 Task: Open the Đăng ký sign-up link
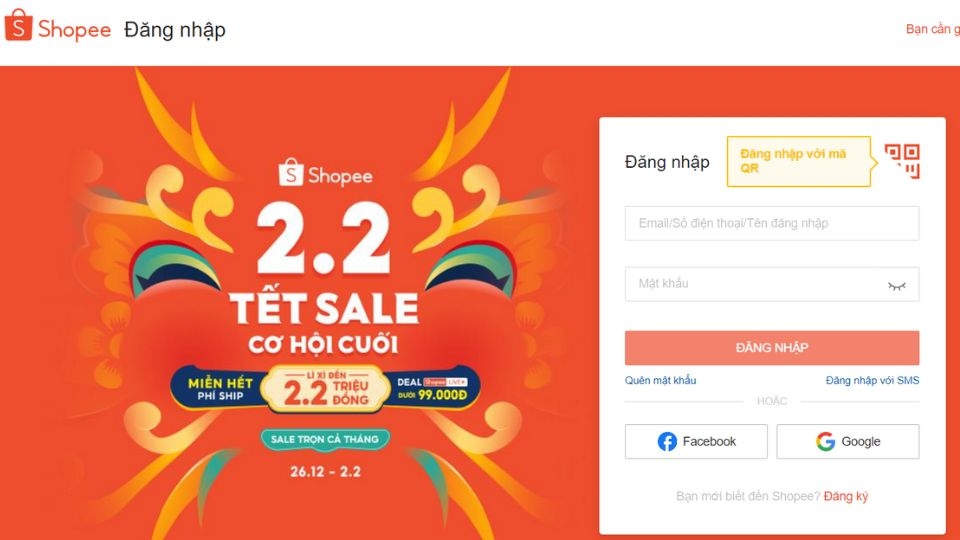(846, 496)
